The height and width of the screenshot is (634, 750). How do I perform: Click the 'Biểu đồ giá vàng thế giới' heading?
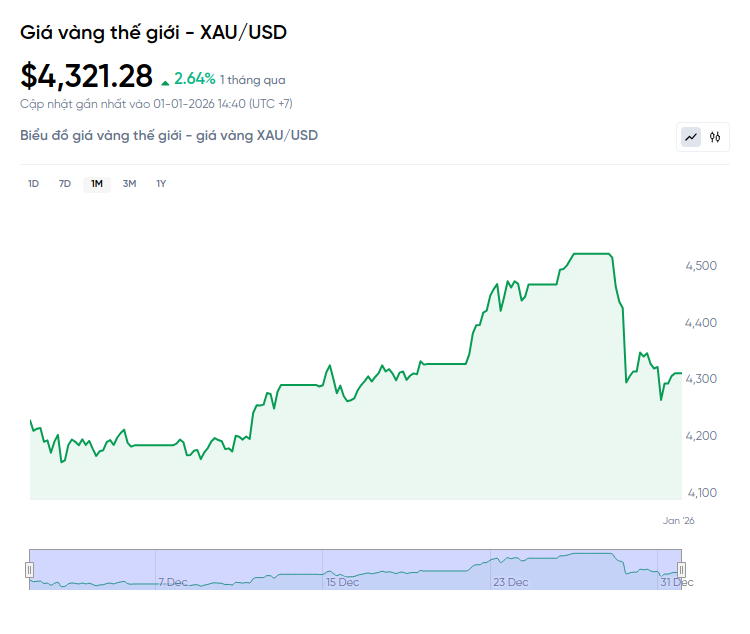pyautogui.click(x=169, y=135)
